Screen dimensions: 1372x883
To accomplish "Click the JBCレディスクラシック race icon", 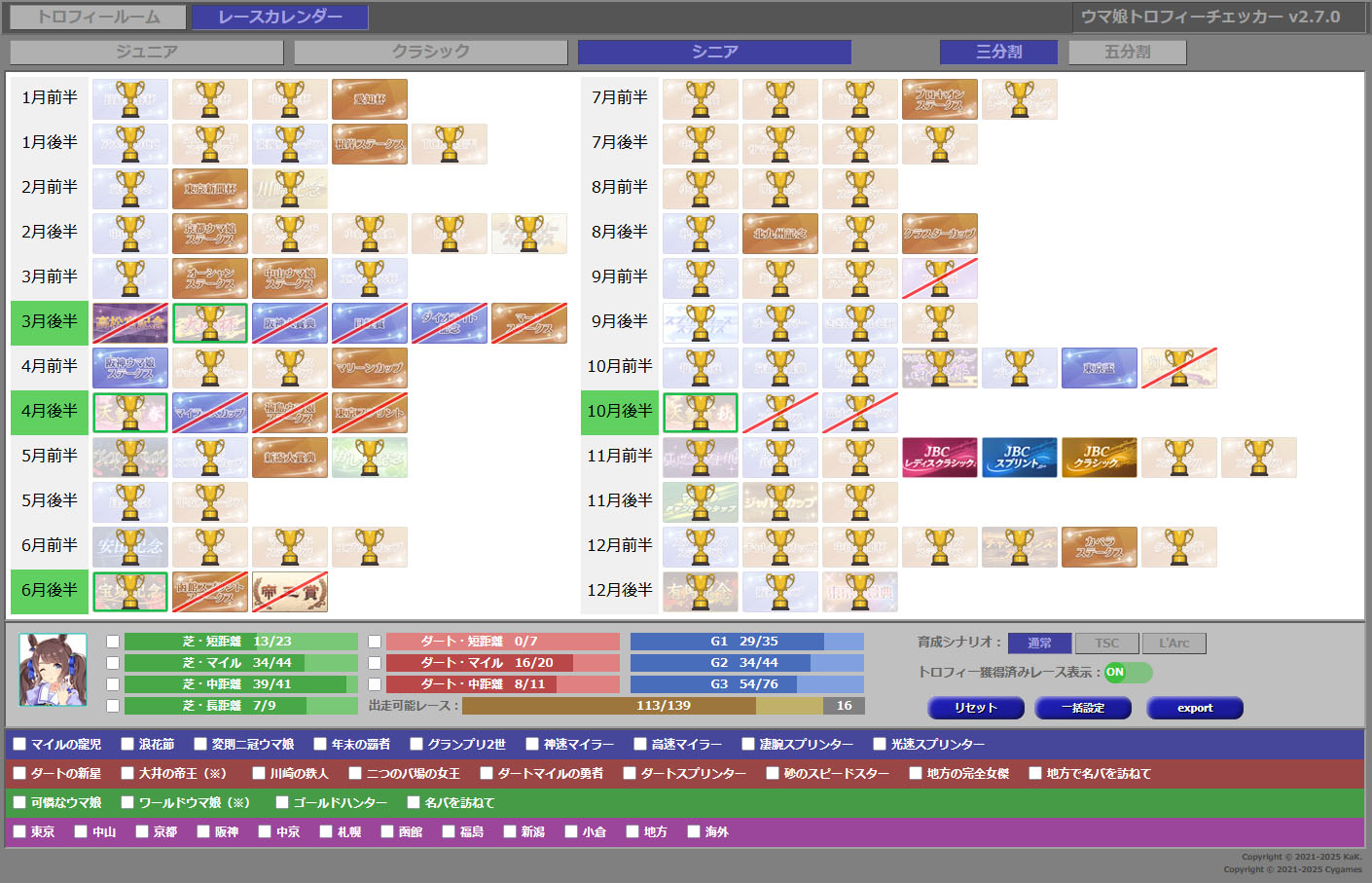I will [x=940, y=458].
